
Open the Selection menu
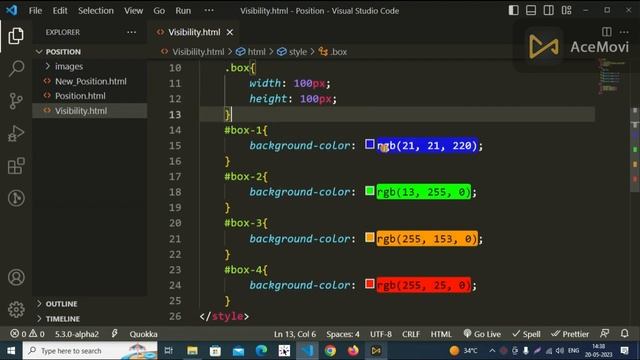click(96, 11)
